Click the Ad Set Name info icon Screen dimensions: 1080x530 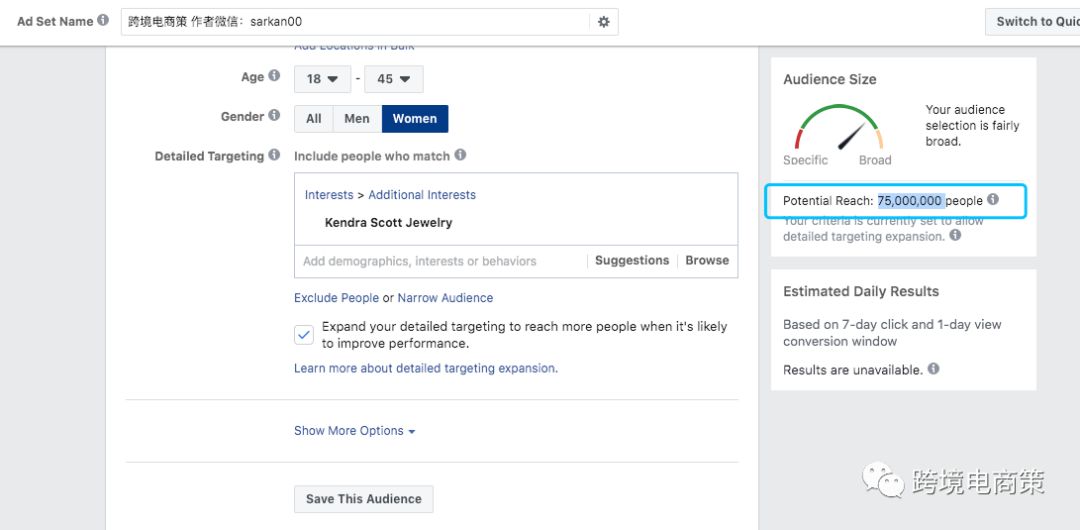[103, 21]
